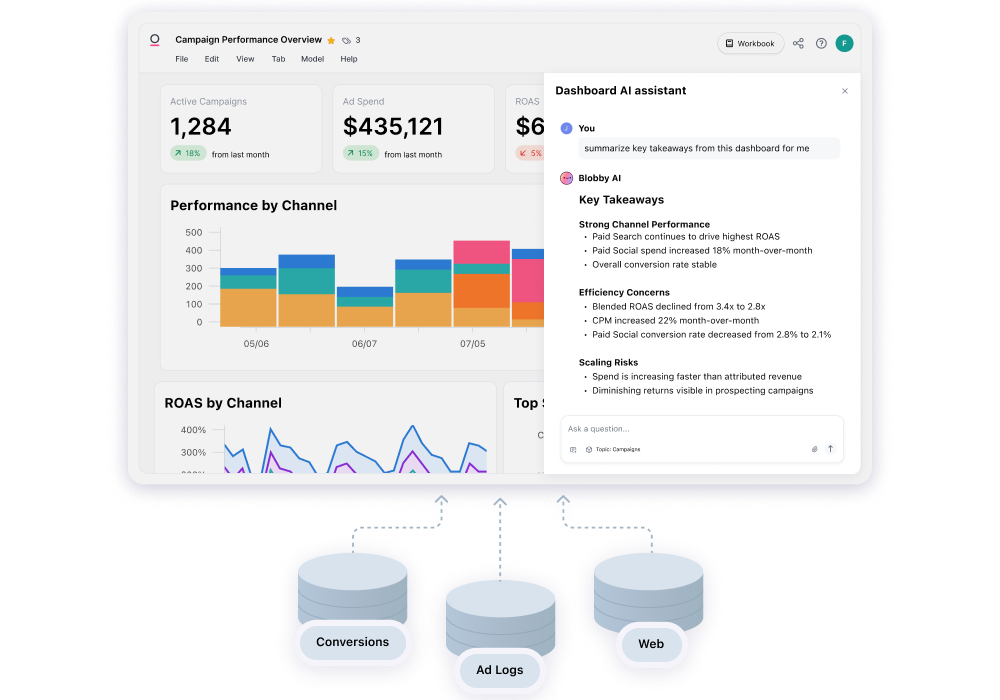Click the Web database label
Viewport: 1000px width, 700px height.
pyautogui.click(x=651, y=644)
